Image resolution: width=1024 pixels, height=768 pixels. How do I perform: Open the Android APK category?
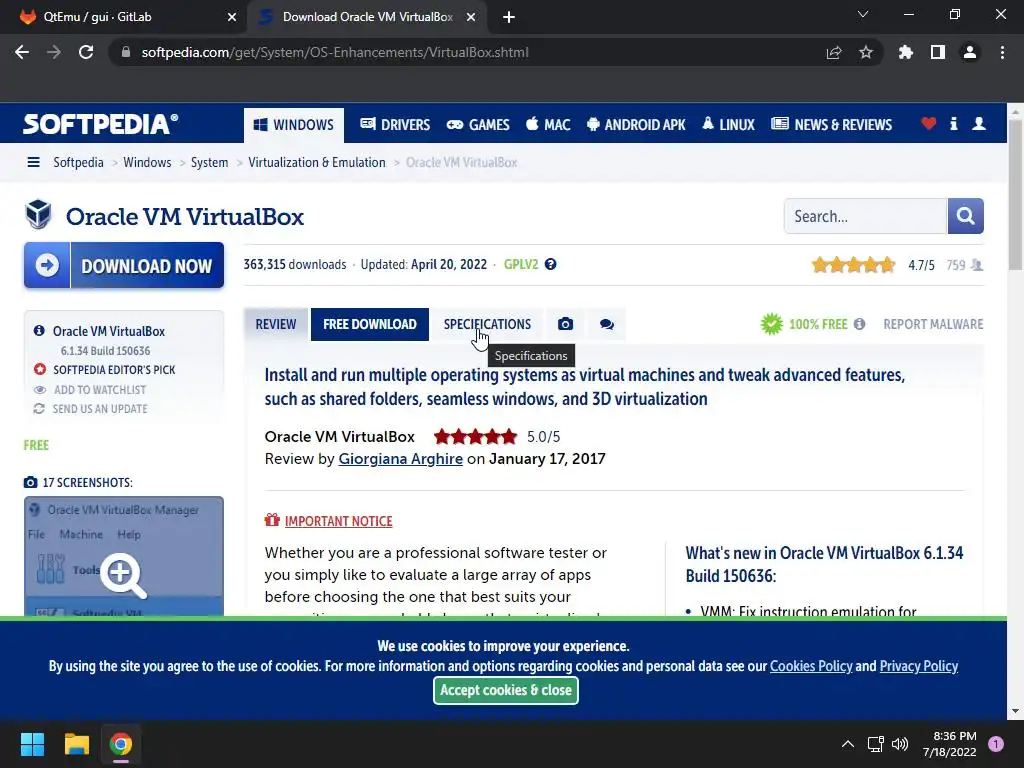[x=636, y=125]
